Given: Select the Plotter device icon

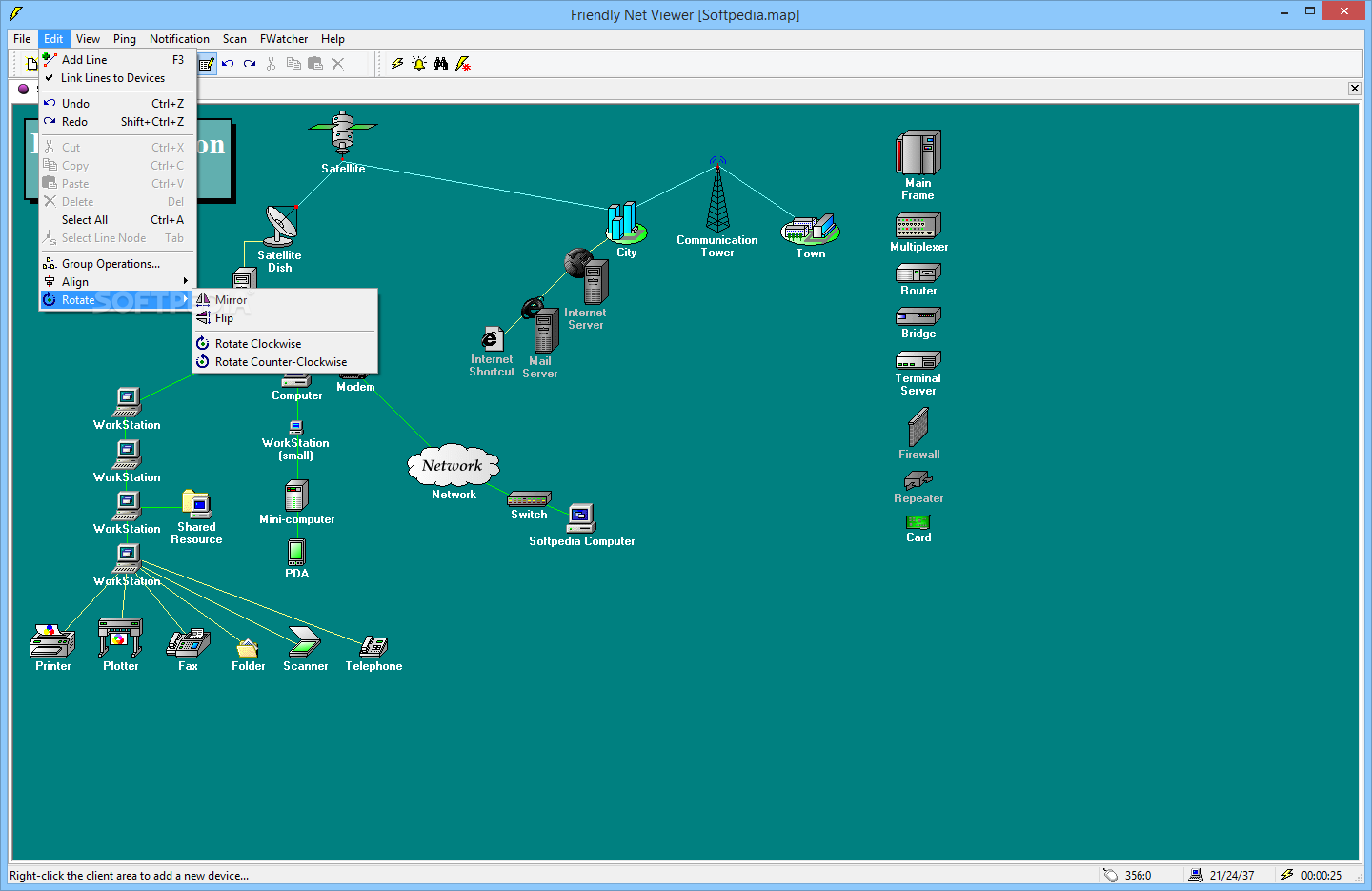Looking at the screenshot, I should (120, 638).
